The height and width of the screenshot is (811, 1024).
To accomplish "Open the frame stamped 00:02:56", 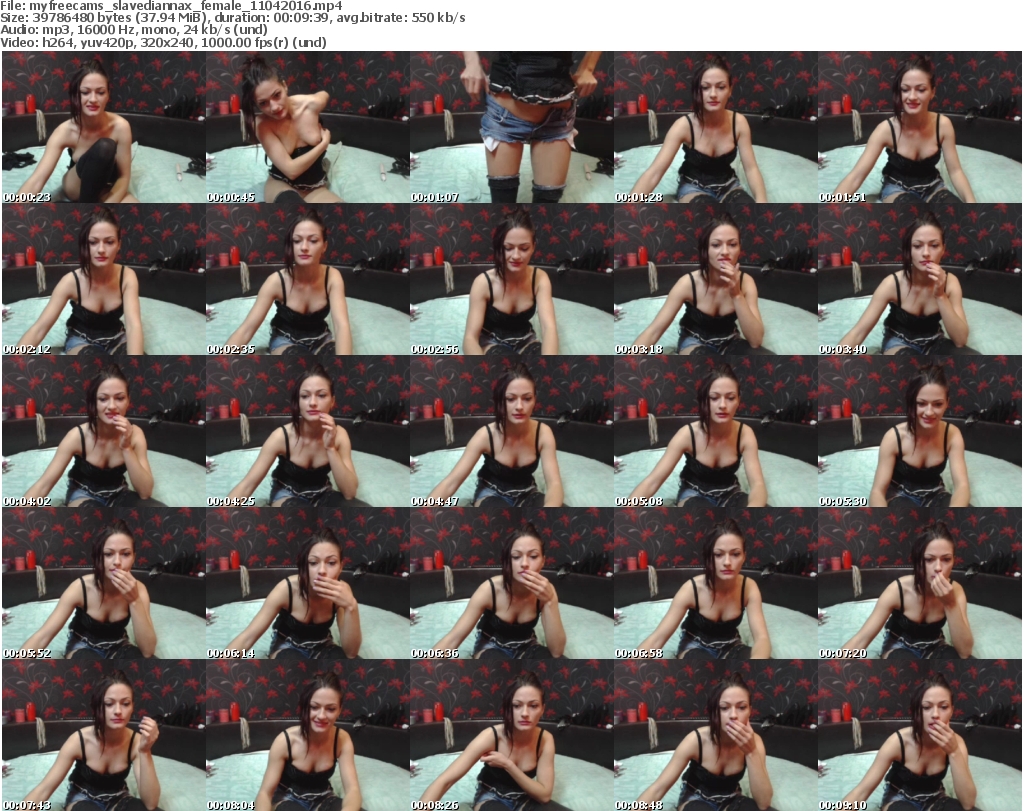I will [511, 279].
